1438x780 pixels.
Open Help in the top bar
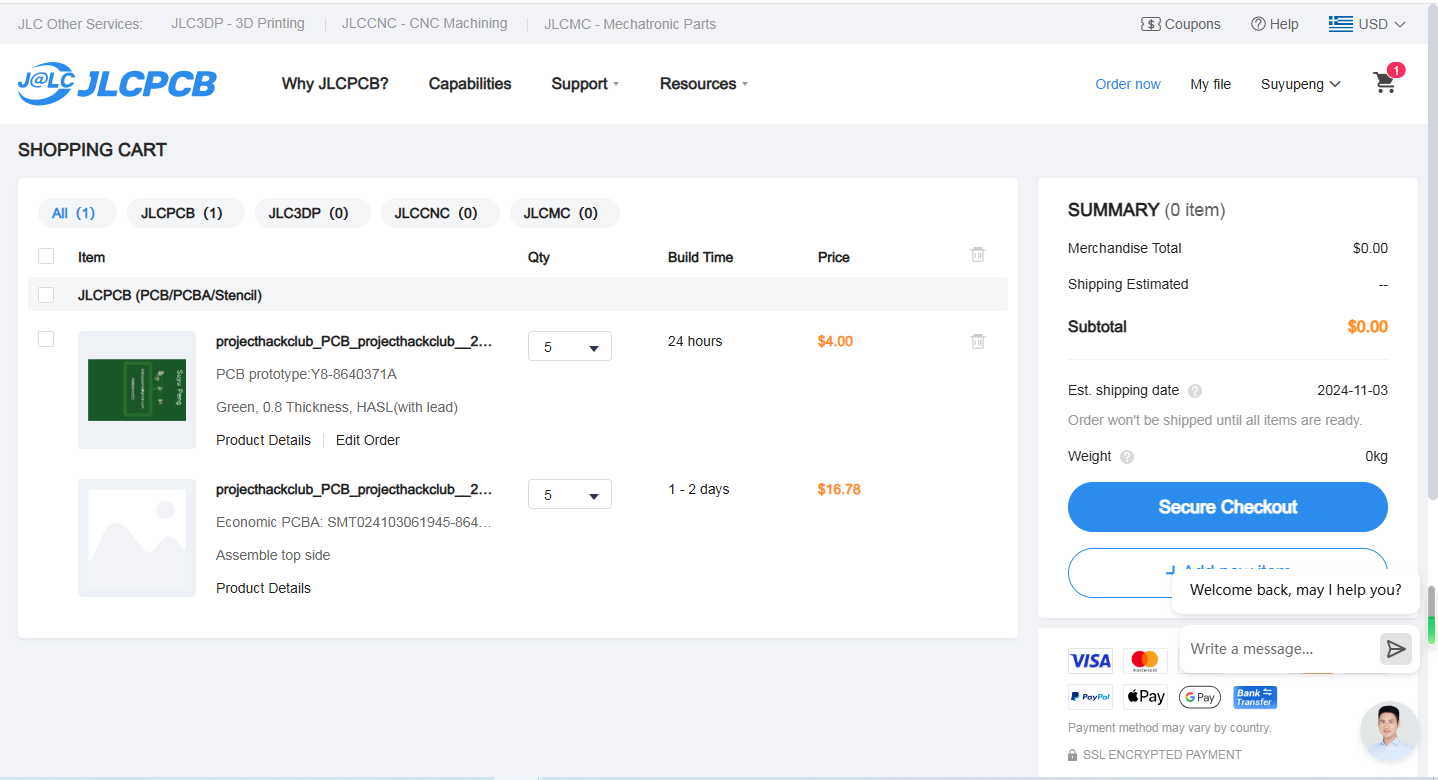click(1275, 24)
